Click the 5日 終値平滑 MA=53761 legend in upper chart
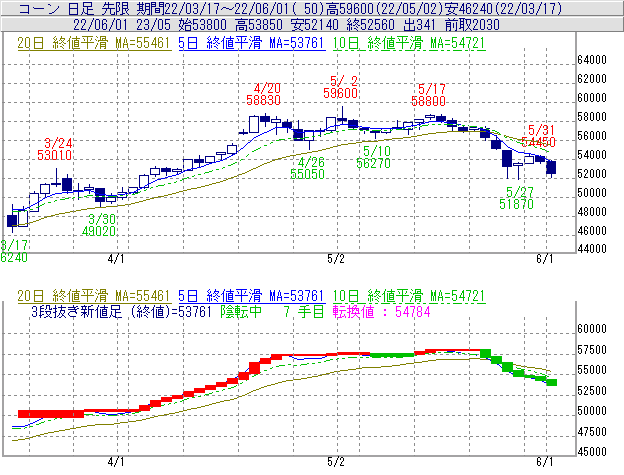This screenshot has width=624, height=475. coord(252,43)
